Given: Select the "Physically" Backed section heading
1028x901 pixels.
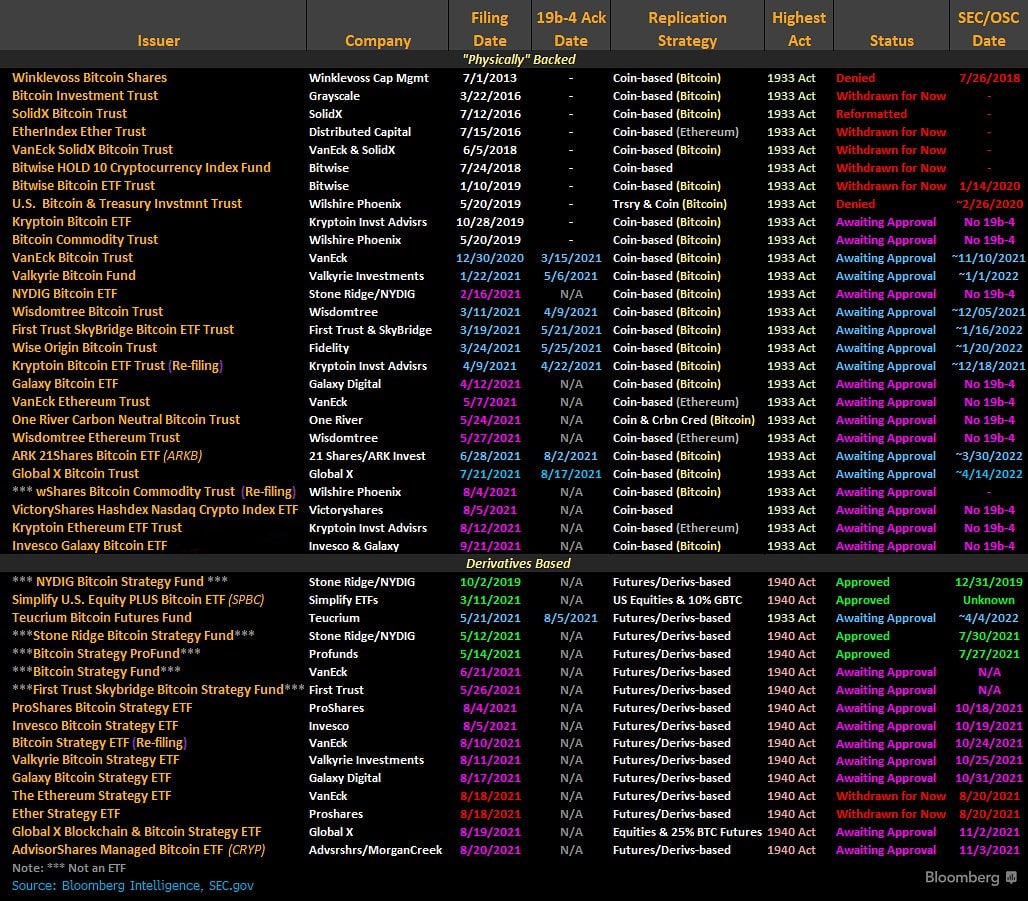Looking at the screenshot, I should [x=519, y=60].
